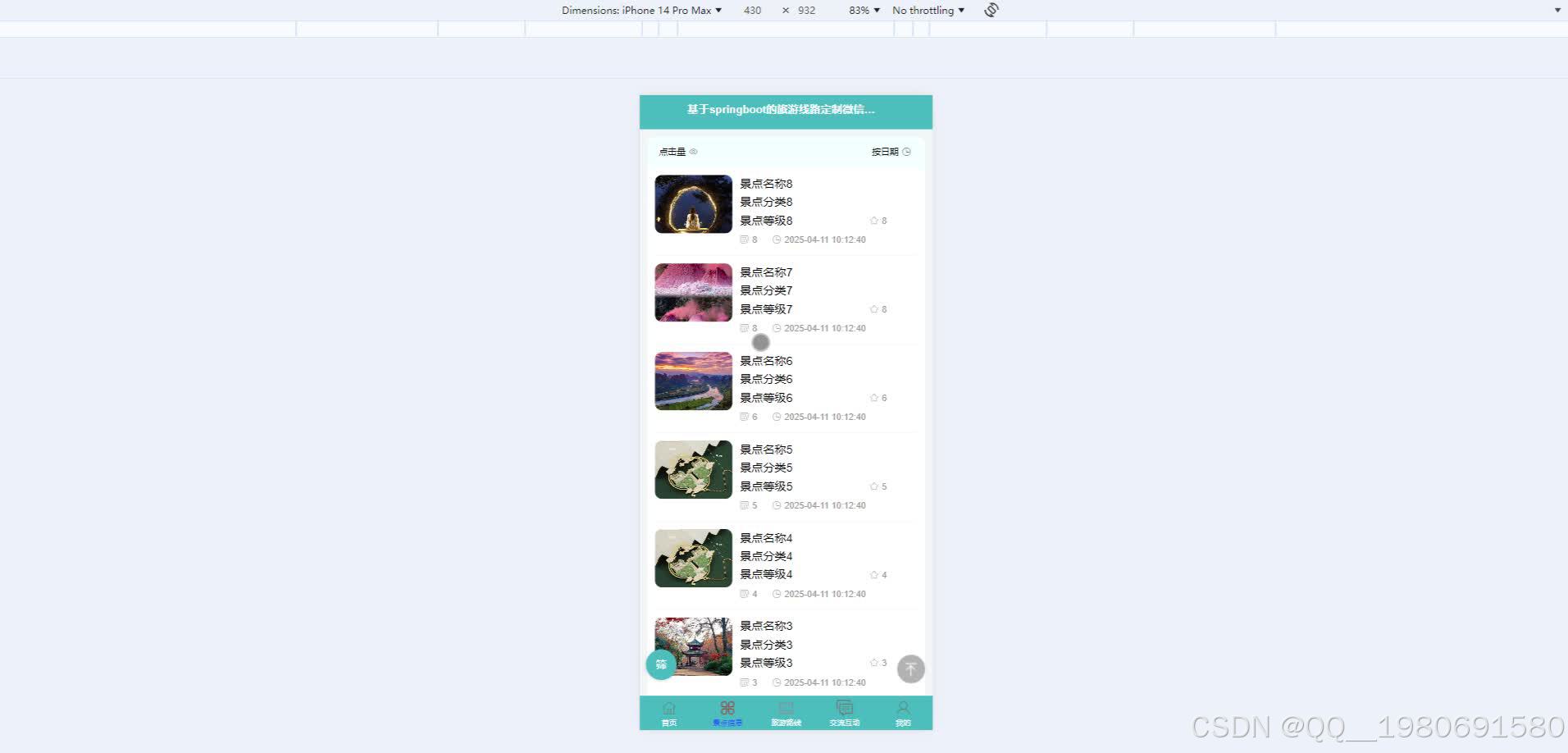Click the teal 筛 filter floating button
Viewport: 1568px width, 753px height.
tap(661, 664)
